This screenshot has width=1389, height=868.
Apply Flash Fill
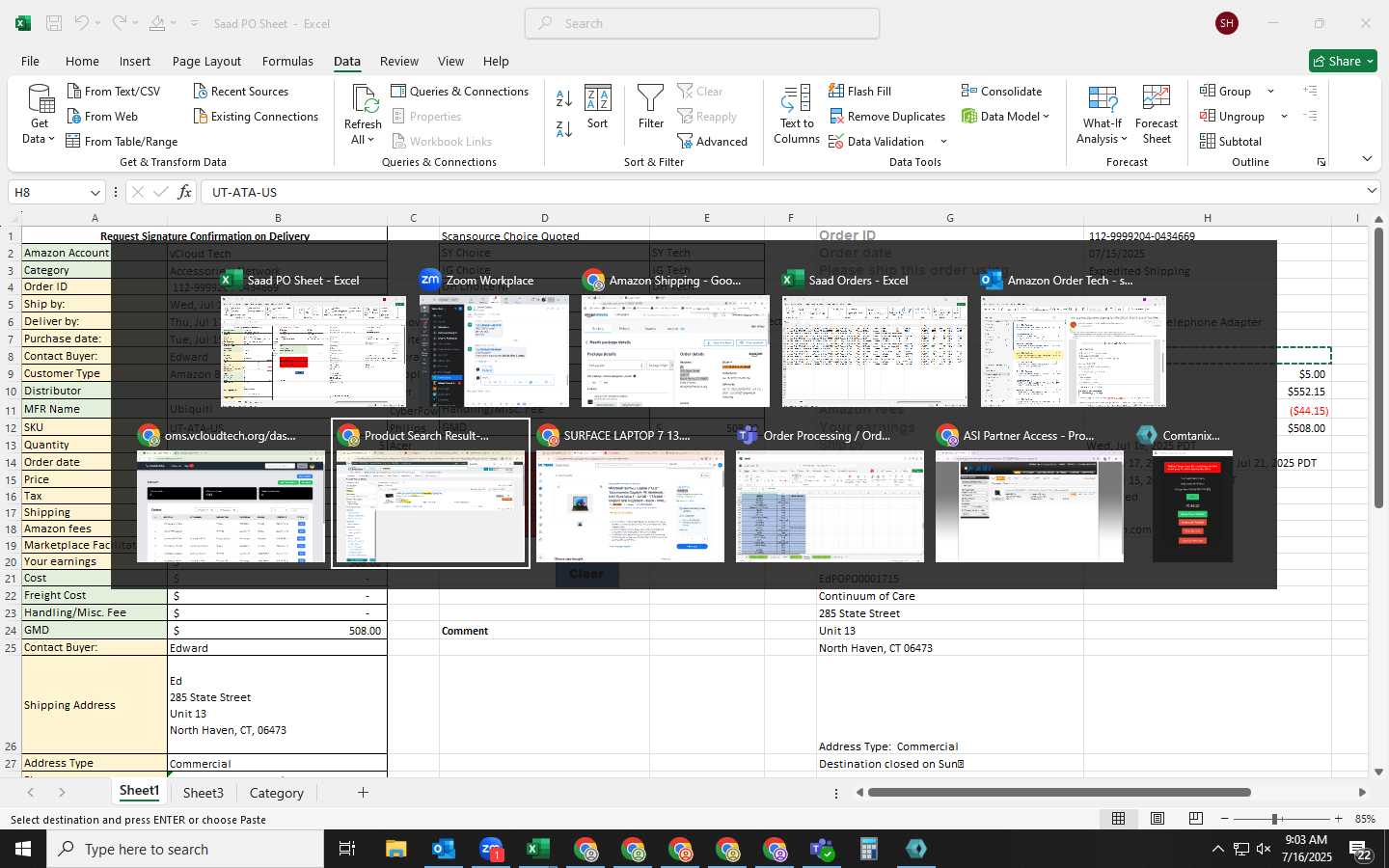859,92
